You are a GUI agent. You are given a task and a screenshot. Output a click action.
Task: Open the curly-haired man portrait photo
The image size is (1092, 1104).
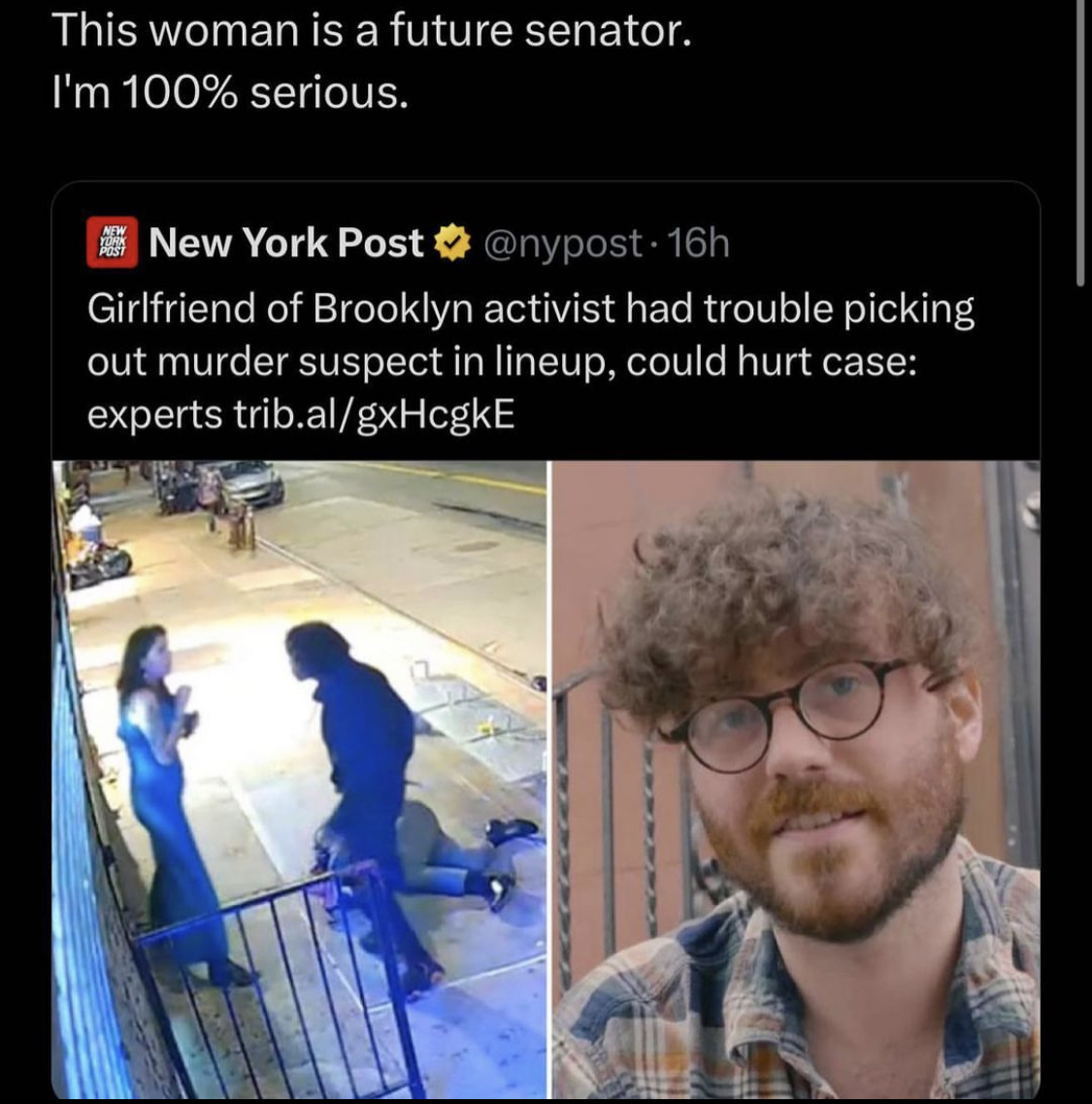pos(796,780)
